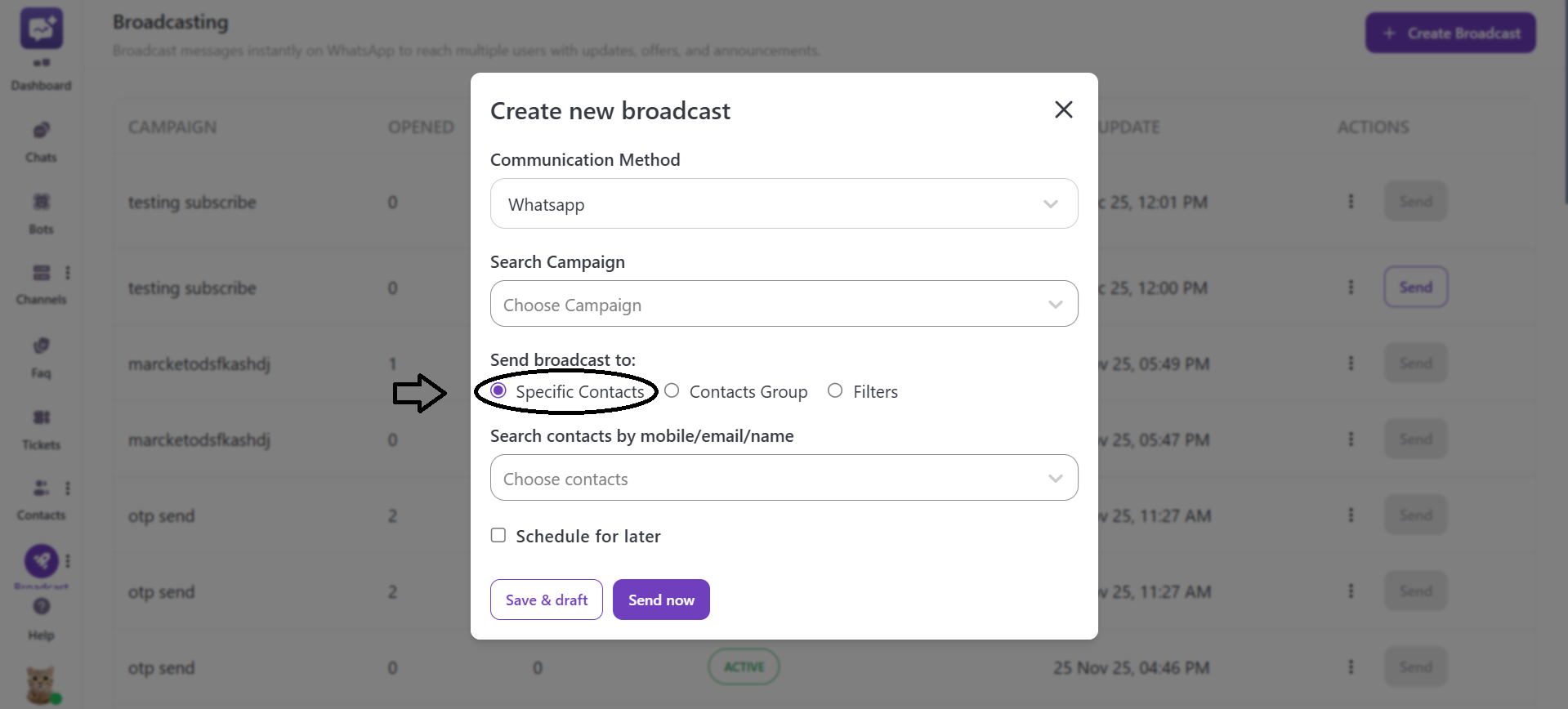Image resolution: width=1568 pixels, height=709 pixels.
Task: Click the Help question mark icon
Action: 42,607
